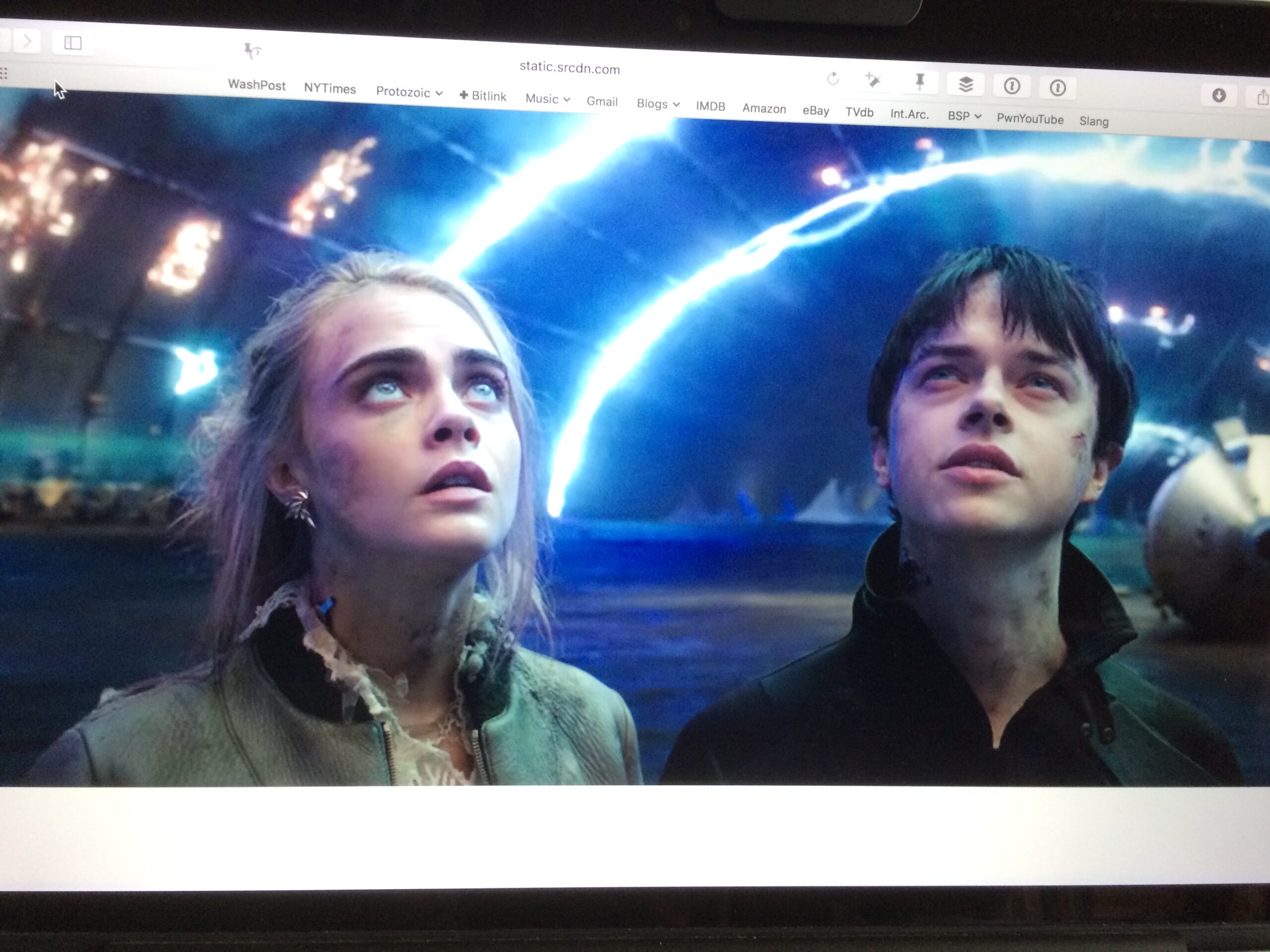
Task: Click the static.srcdn.com address bar
Action: pyautogui.click(x=570, y=68)
